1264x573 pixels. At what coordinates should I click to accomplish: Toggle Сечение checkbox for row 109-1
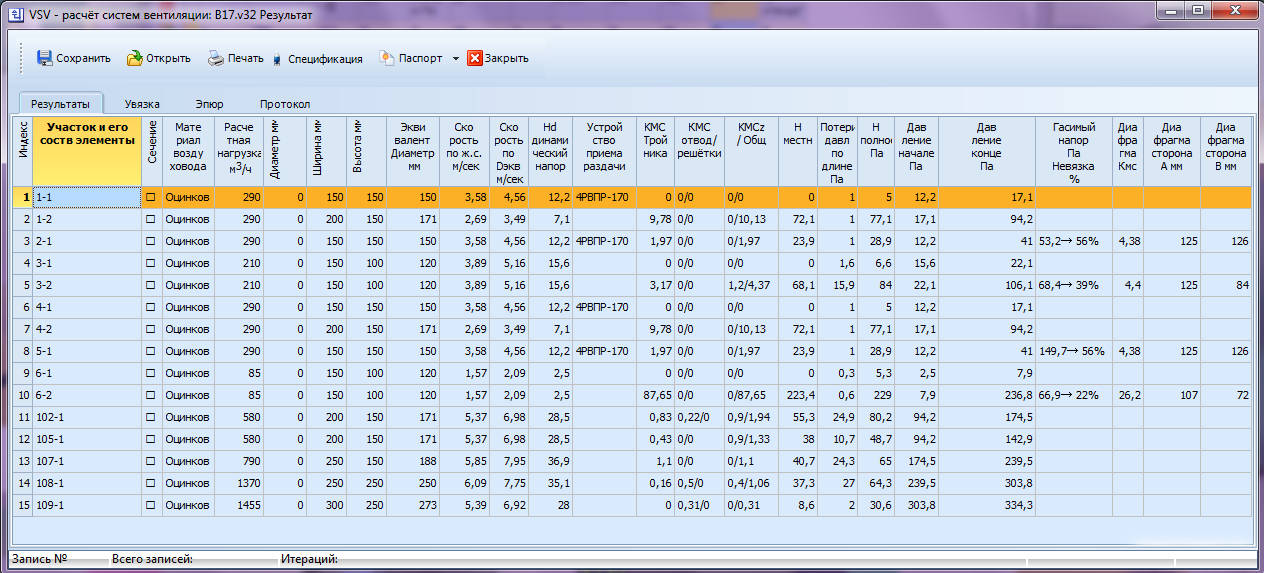(x=152, y=506)
